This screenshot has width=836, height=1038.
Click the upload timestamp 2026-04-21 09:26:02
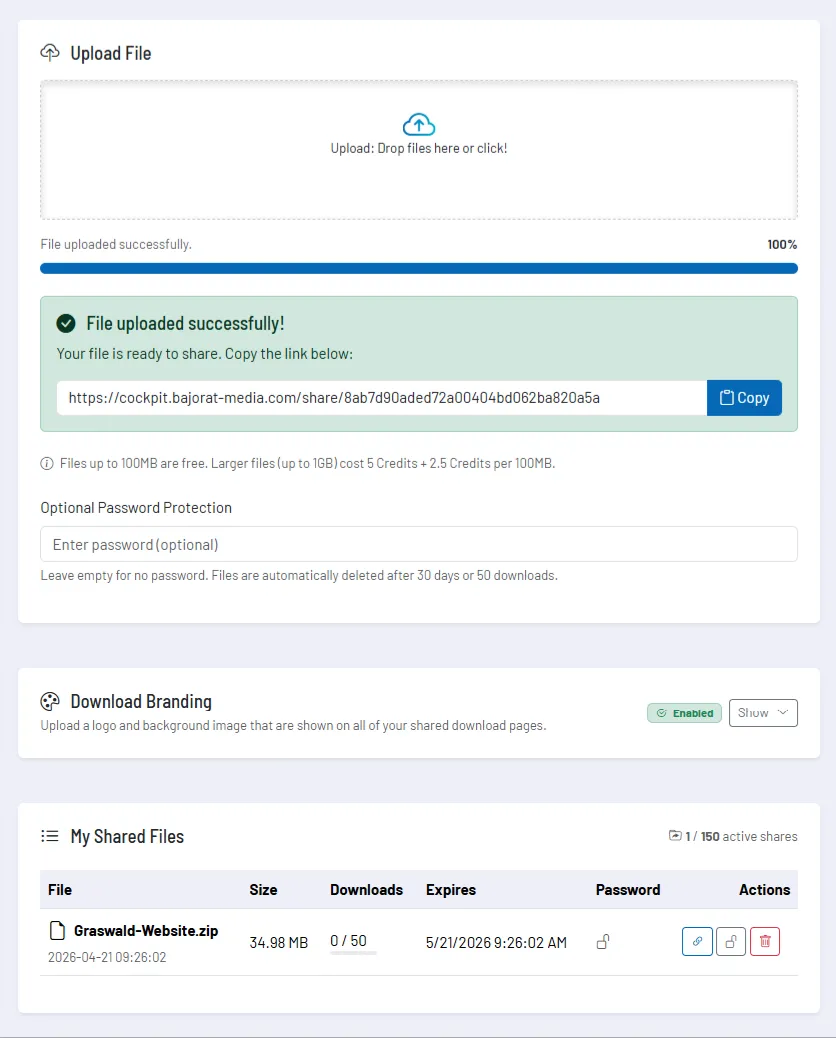click(107, 957)
